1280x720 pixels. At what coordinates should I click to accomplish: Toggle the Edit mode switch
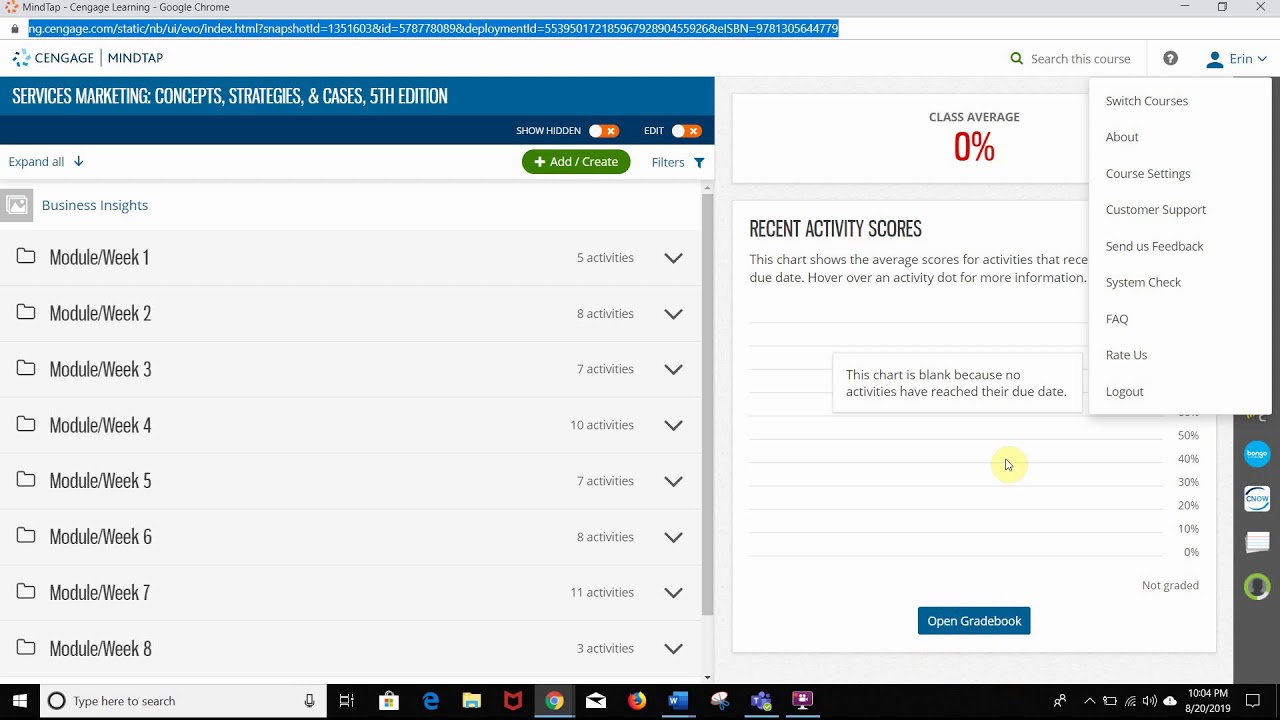coord(686,131)
